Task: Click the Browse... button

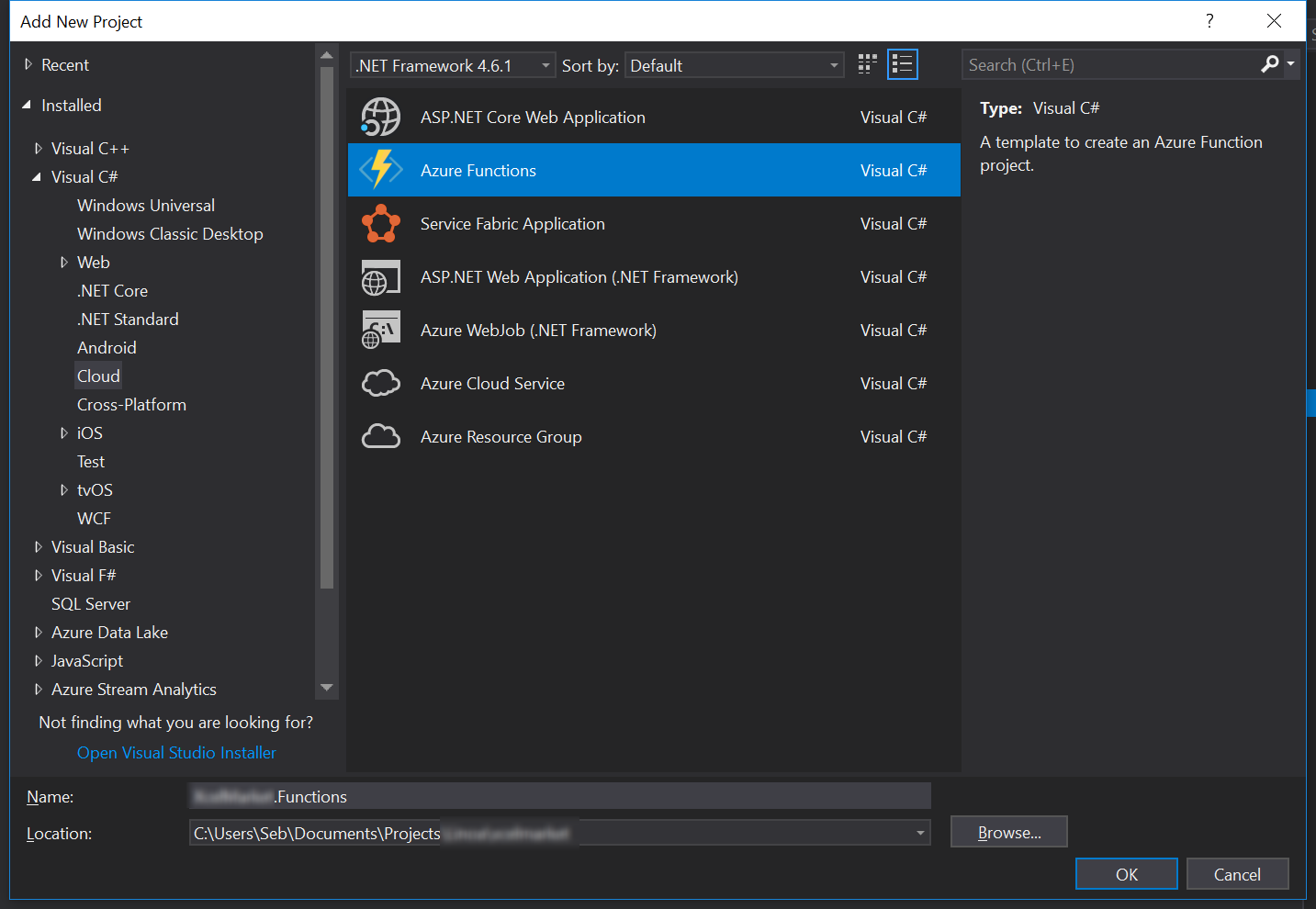Action: point(1008,832)
